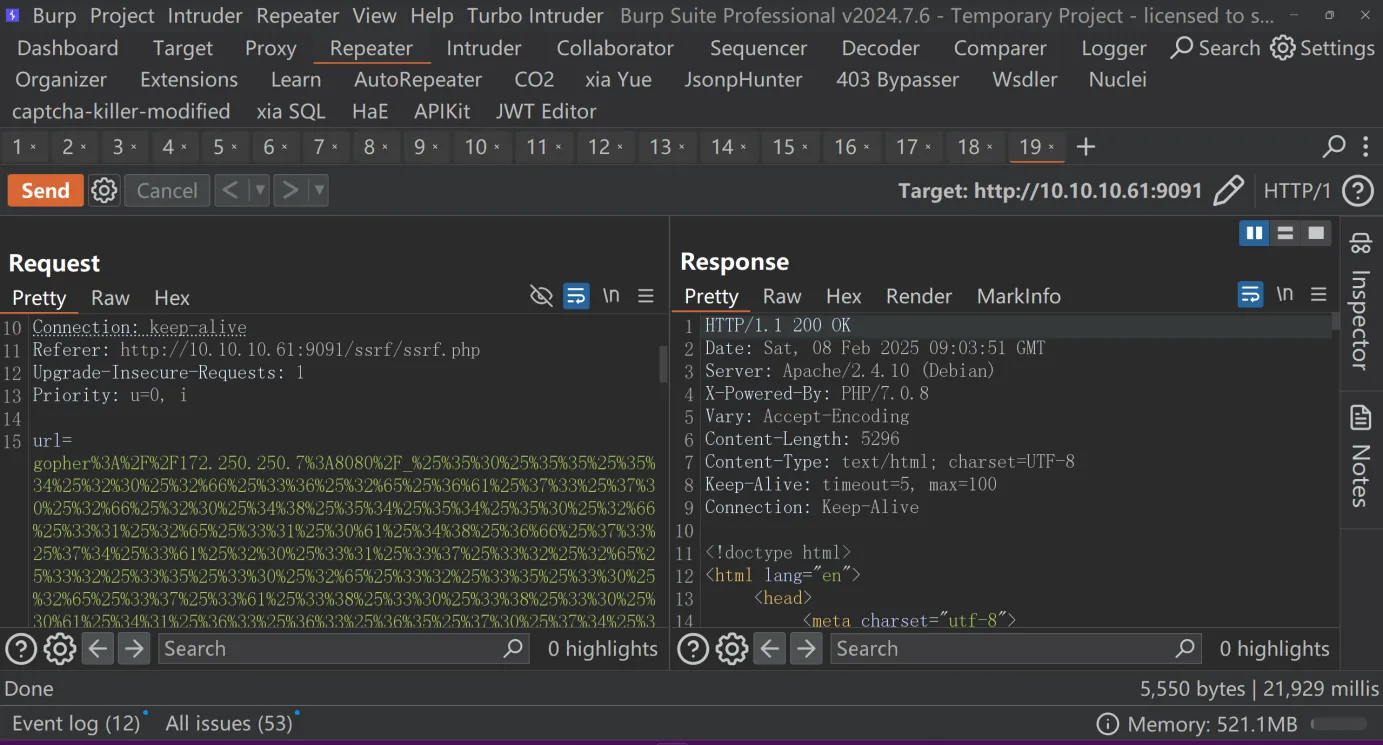Open Response search help icon
This screenshot has height=745, width=1383.
693,649
